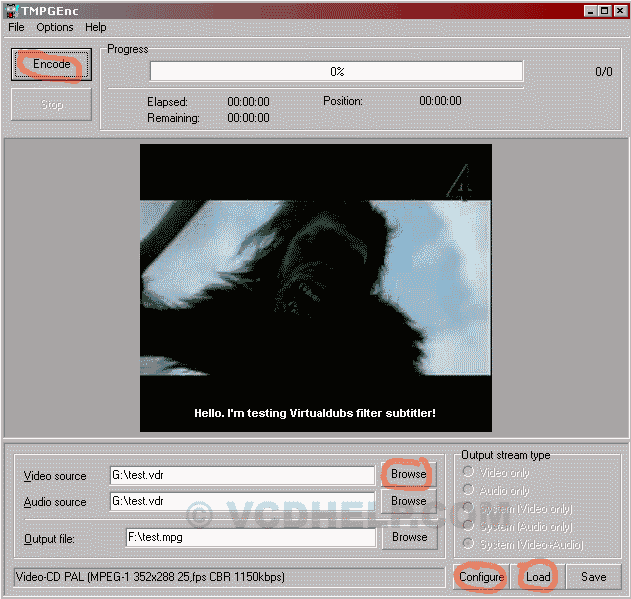Viewport: 631px width, 599px height.
Task: Click the encoding progress bar
Action: coord(336,72)
